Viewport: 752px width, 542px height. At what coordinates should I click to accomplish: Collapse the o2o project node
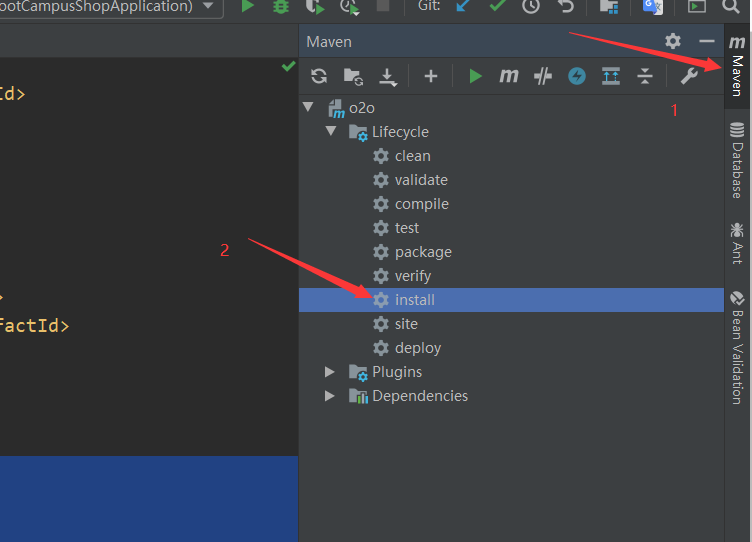(308, 107)
